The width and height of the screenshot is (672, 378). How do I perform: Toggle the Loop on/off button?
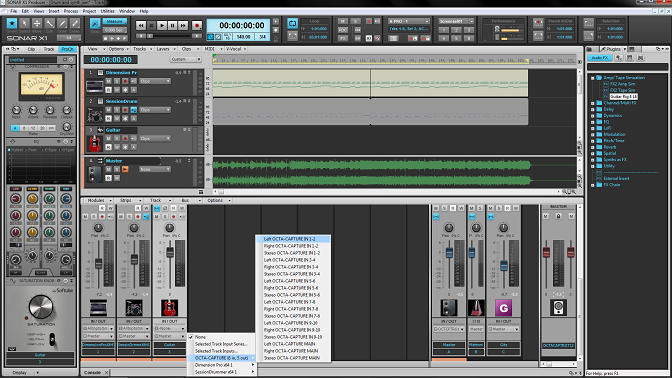click(x=292, y=24)
